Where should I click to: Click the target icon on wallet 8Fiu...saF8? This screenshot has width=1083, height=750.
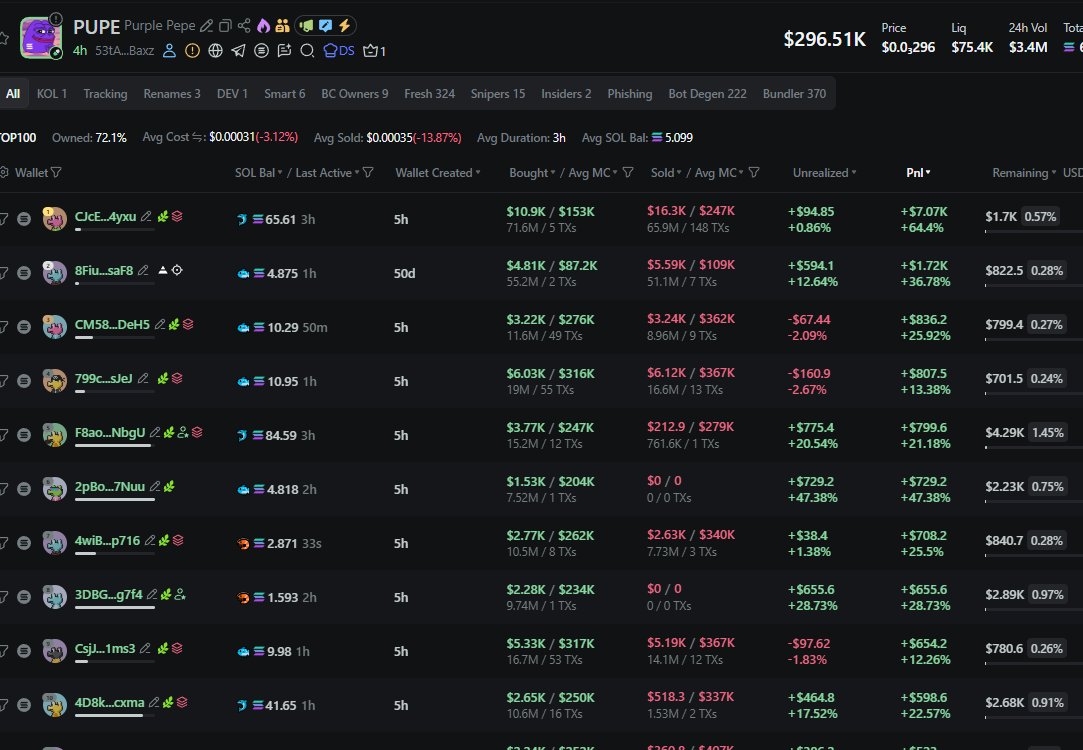point(177,270)
